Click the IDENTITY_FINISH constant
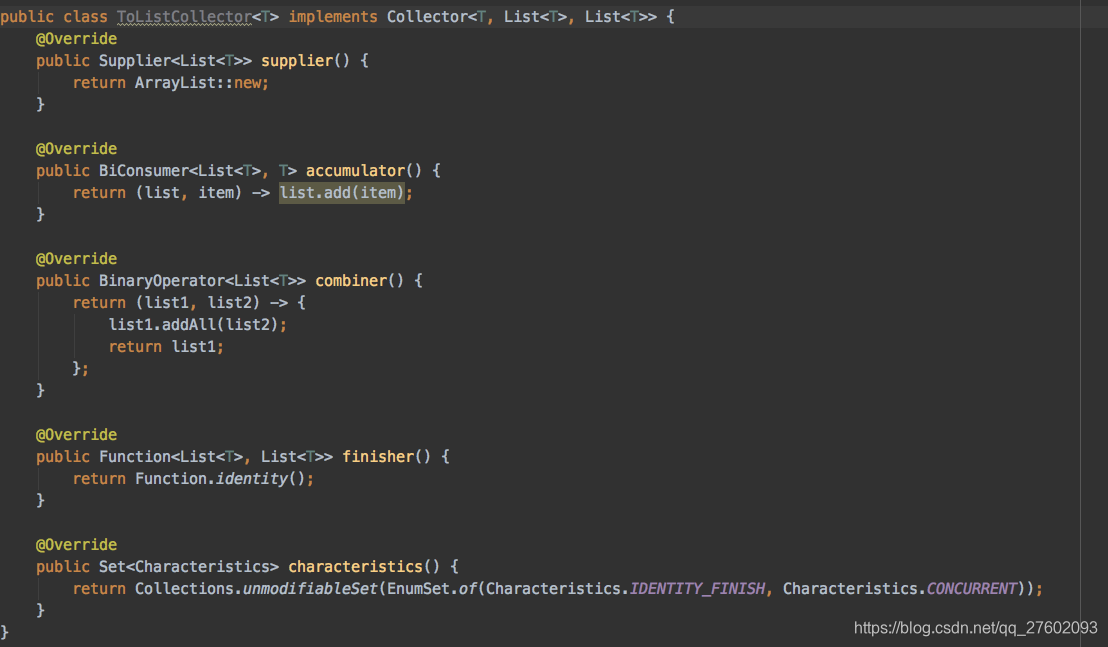Screen dimensions: 1108x647 (x=697, y=588)
